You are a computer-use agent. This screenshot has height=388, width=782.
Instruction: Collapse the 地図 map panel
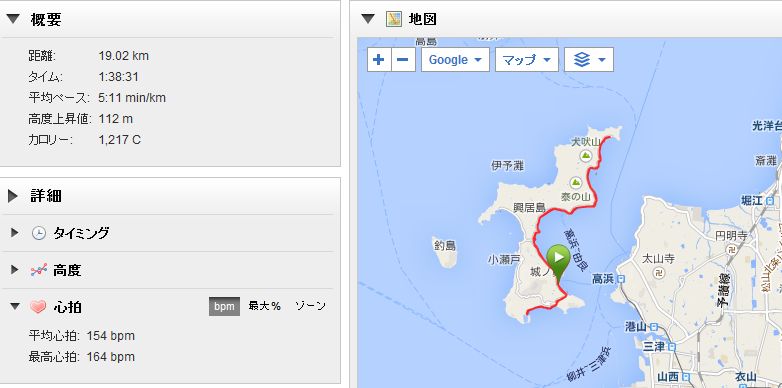(x=368, y=19)
